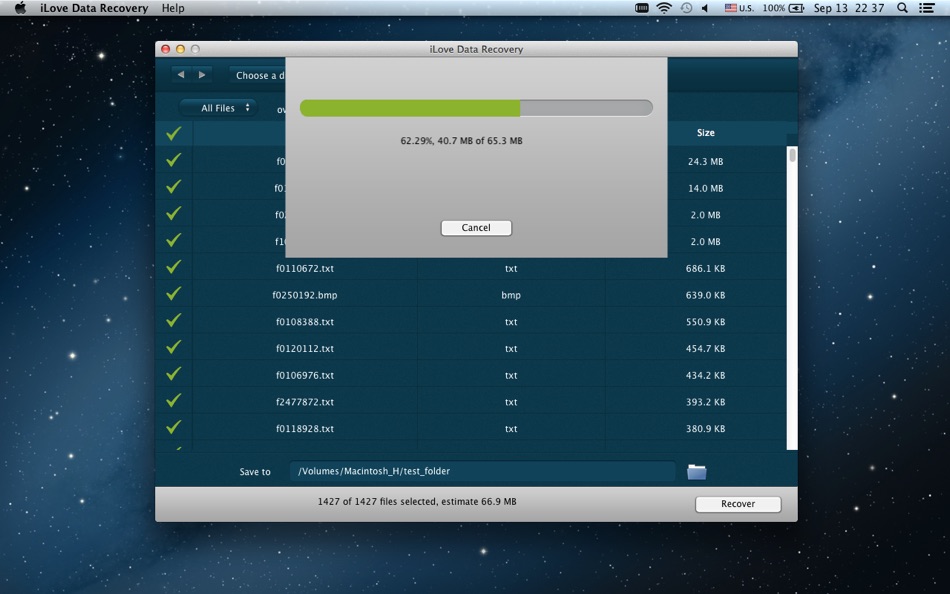Select the f0120112.txt file name
This screenshot has width=950, height=594.
pyautogui.click(x=305, y=349)
